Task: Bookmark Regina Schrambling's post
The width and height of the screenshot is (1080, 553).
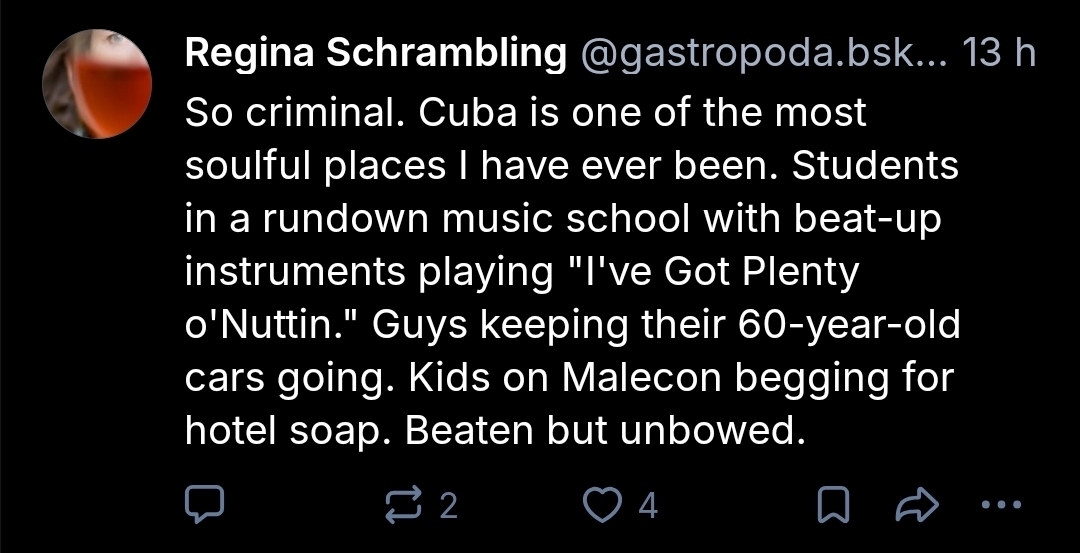Action: 833,506
